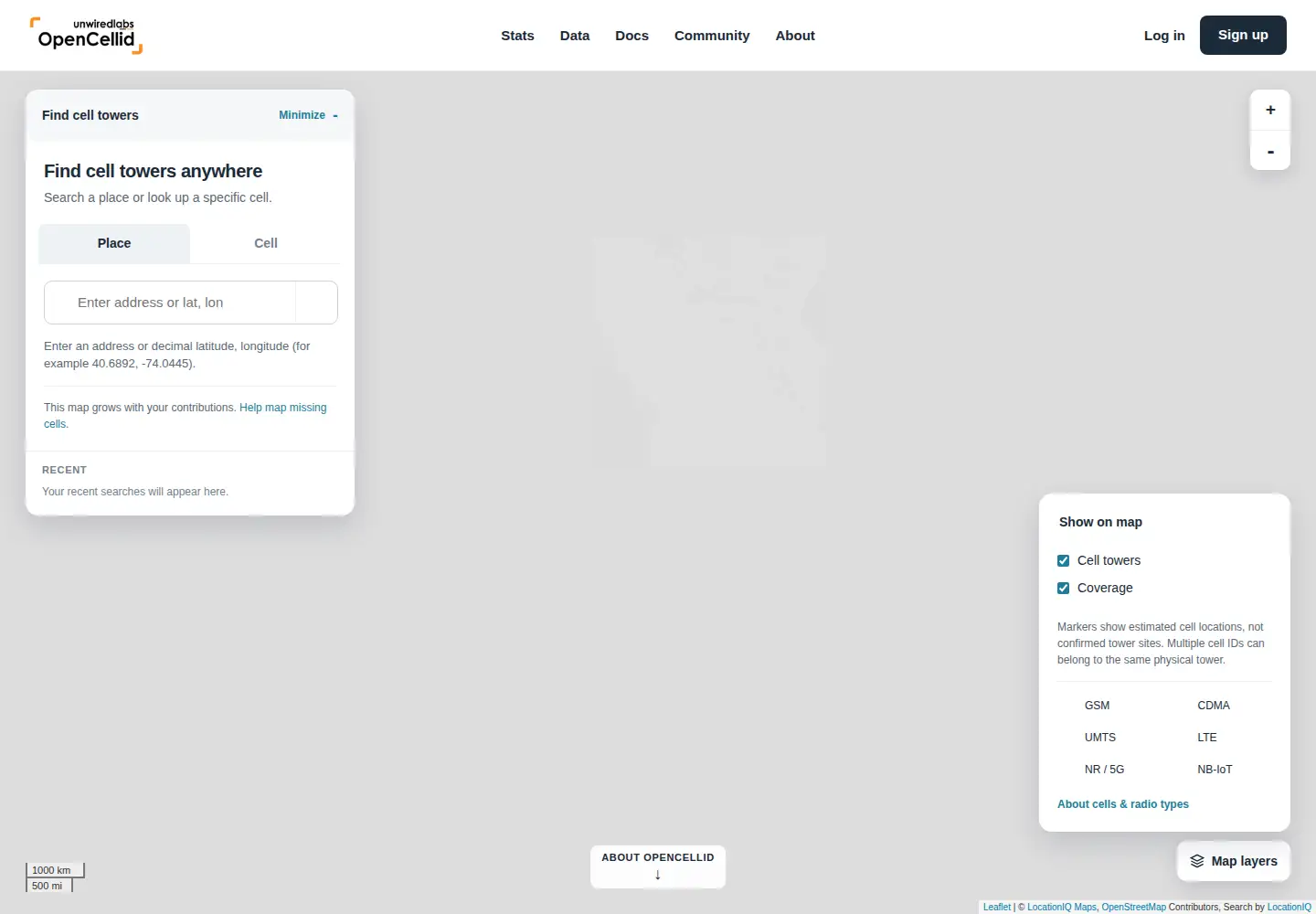
Task: Click the address or lat, lon input field
Action: (170, 303)
